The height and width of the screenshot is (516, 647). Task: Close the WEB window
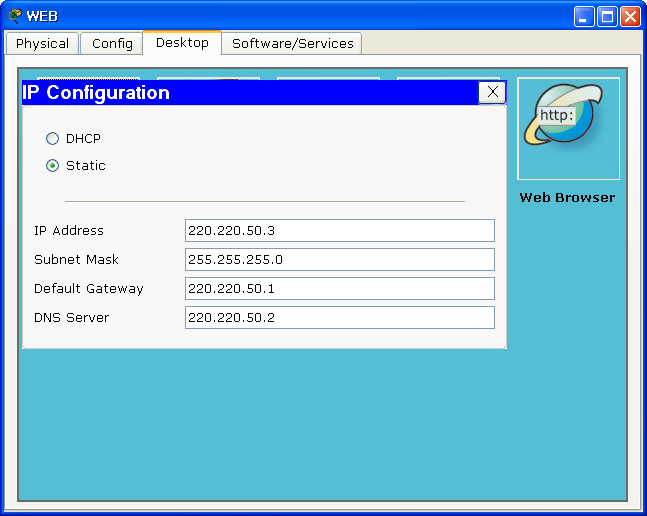pos(630,16)
